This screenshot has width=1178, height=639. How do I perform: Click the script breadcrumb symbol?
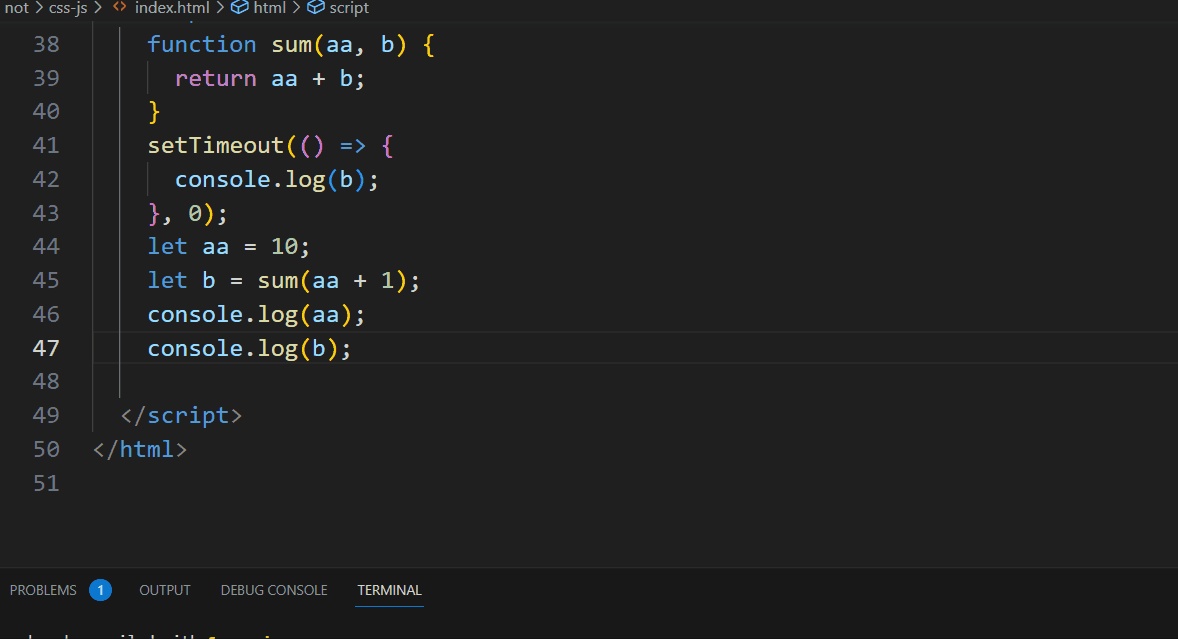click(x=349, y=8)
